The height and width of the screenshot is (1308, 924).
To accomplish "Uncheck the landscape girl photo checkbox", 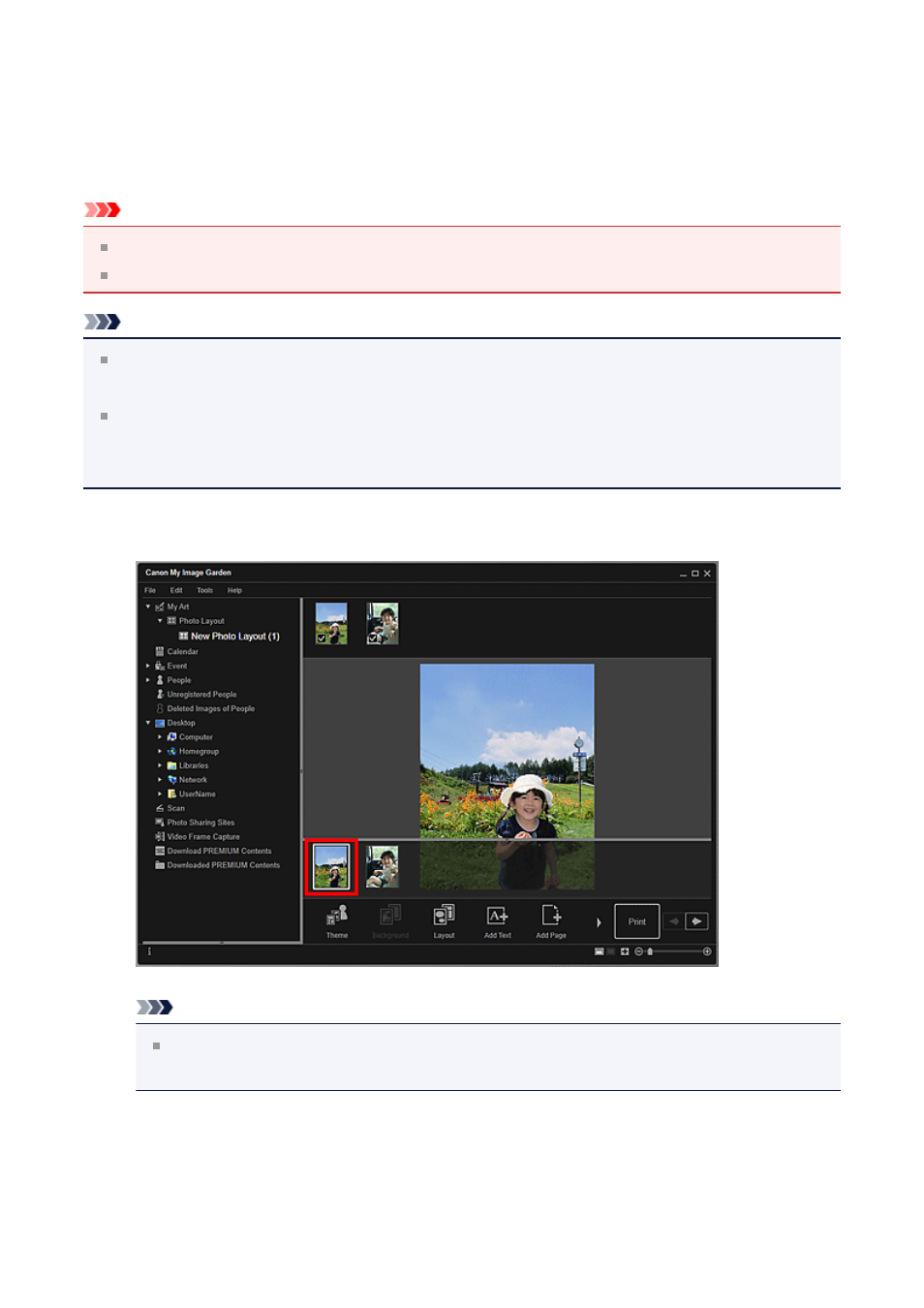I will point(322,638).
